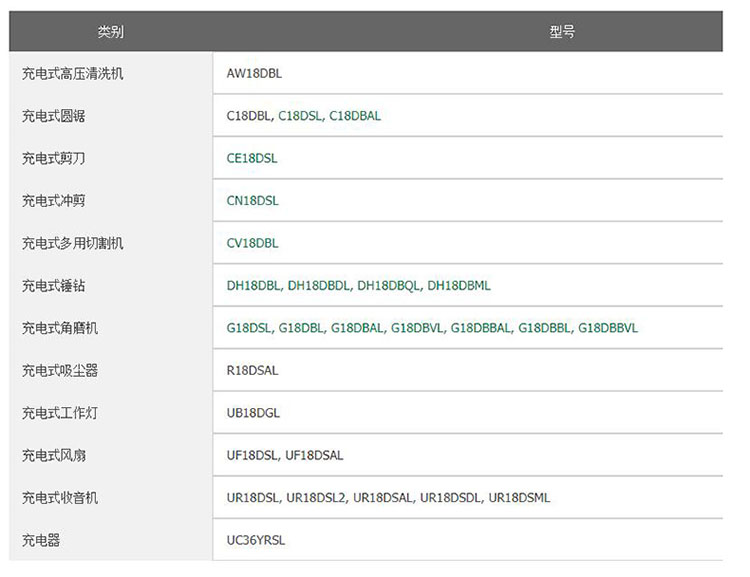Open the DH18DBL rotary hammer link
This screenshot has height=577, width=750.
pyautogui.click(x=254, y=286)
